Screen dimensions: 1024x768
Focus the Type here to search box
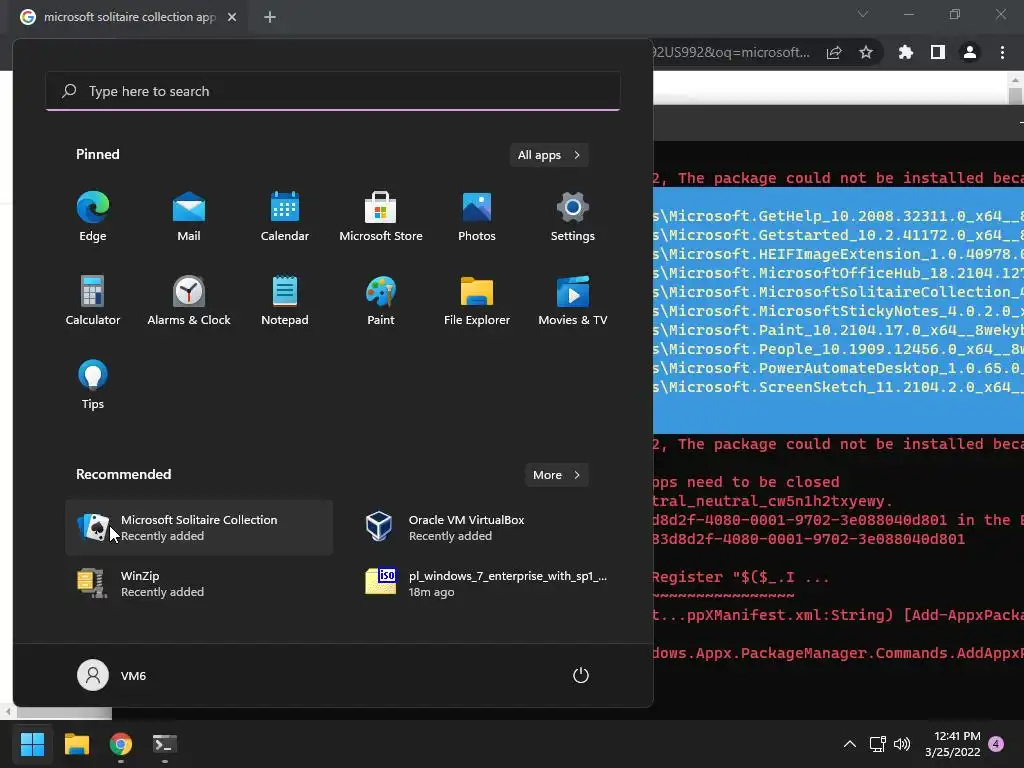[333, 91]
